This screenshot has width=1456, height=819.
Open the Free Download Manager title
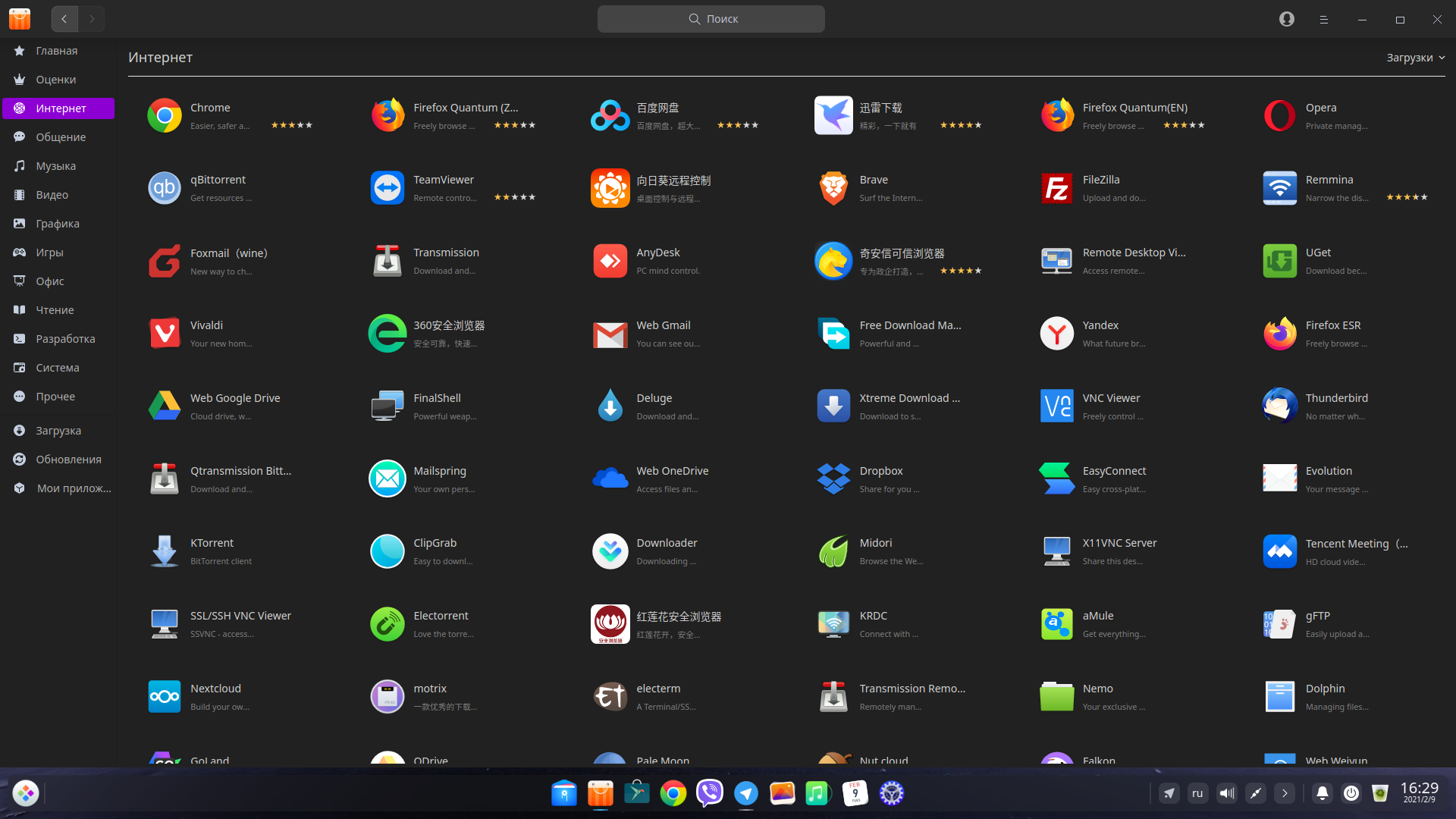coord(910,325)
